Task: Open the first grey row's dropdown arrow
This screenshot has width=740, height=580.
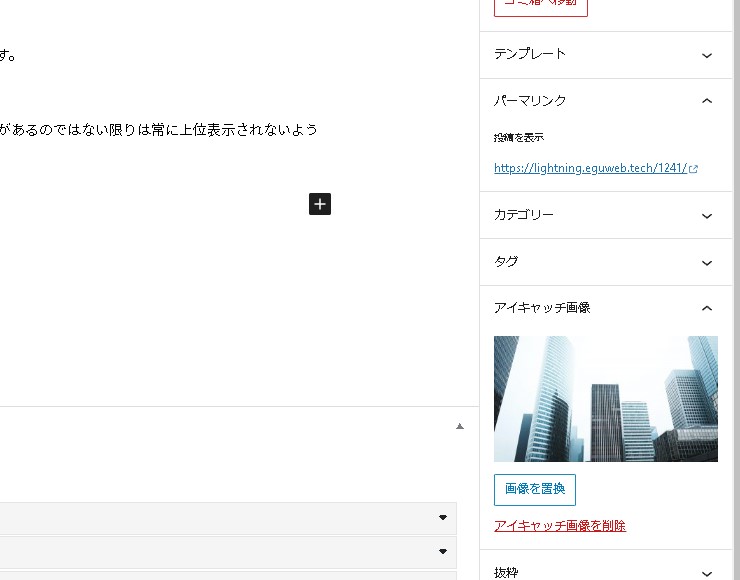Action: pos(442,517)
